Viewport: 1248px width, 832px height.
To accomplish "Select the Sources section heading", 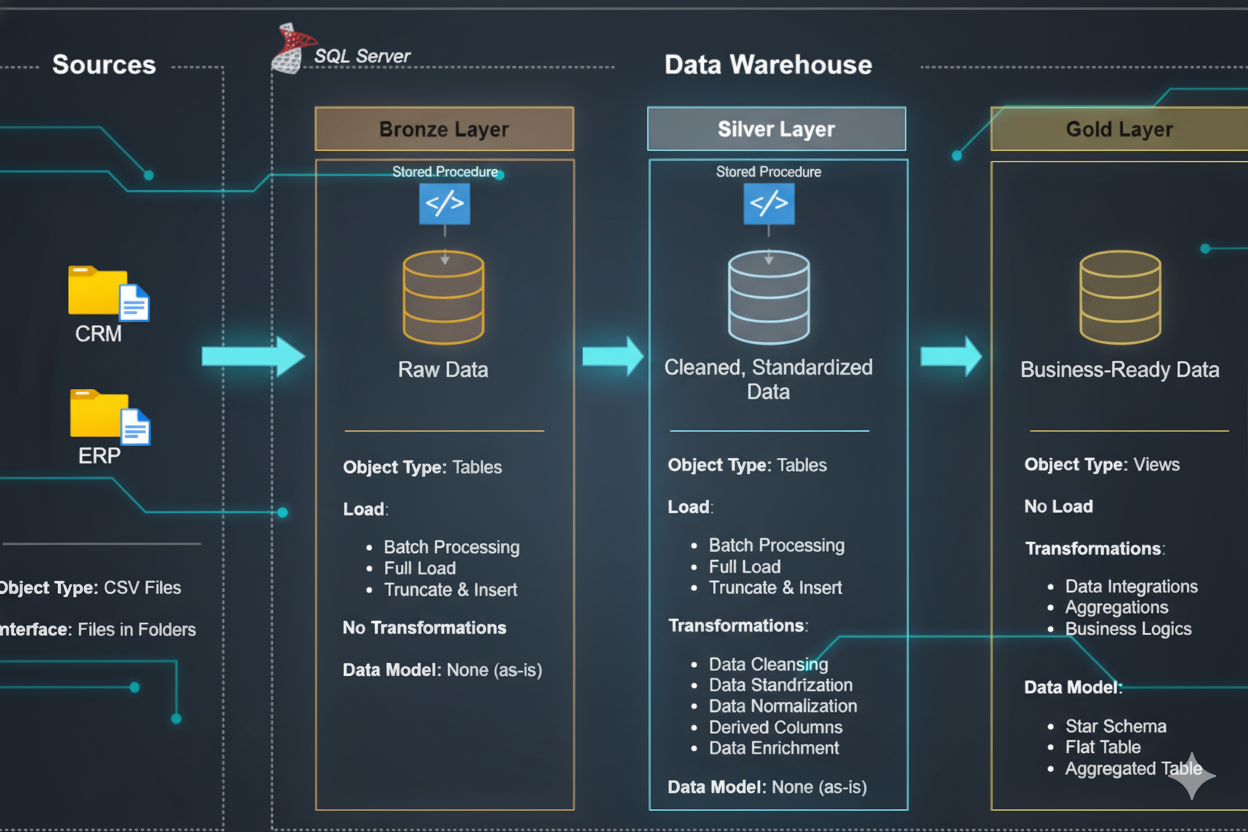I will (104, 64).
